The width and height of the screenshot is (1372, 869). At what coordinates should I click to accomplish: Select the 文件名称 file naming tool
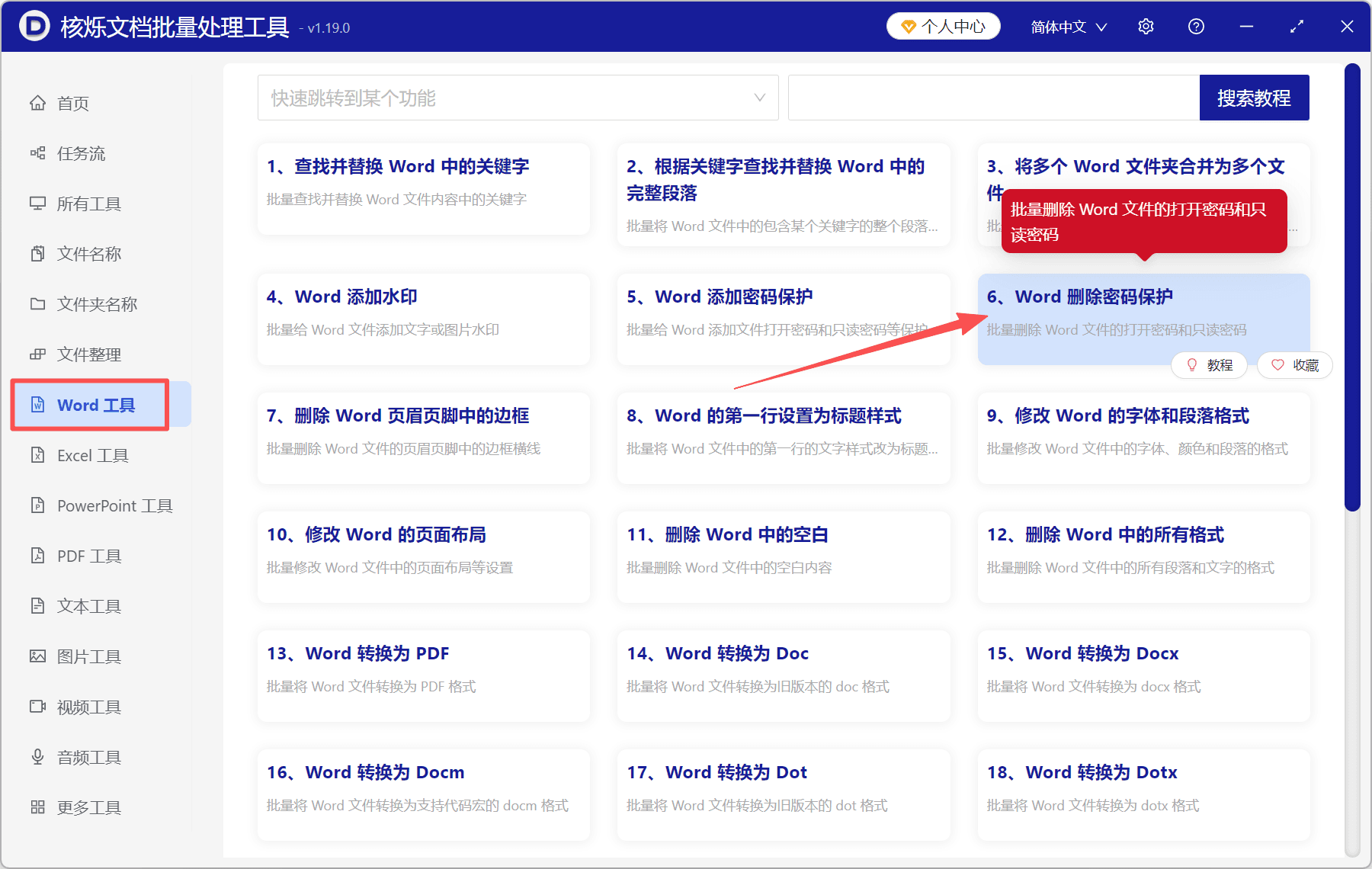[88, 253]
